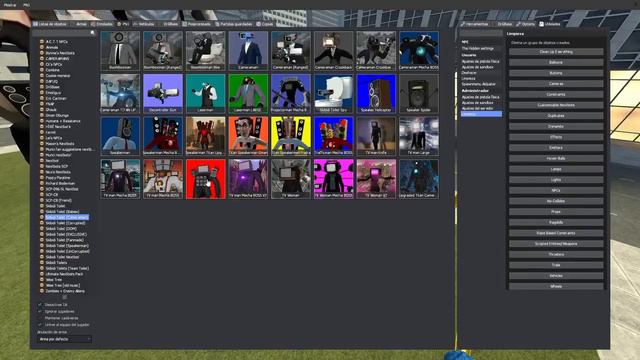This screenshot has width=640, height=360.
Task: Select the Laserman NPC on teal background
Action: [205, 93]
